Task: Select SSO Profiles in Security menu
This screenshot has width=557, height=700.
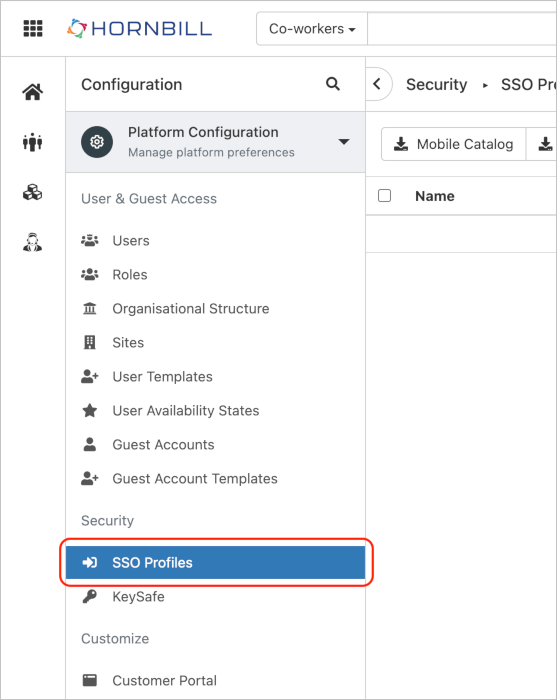Action: click(x=216, y=562)
